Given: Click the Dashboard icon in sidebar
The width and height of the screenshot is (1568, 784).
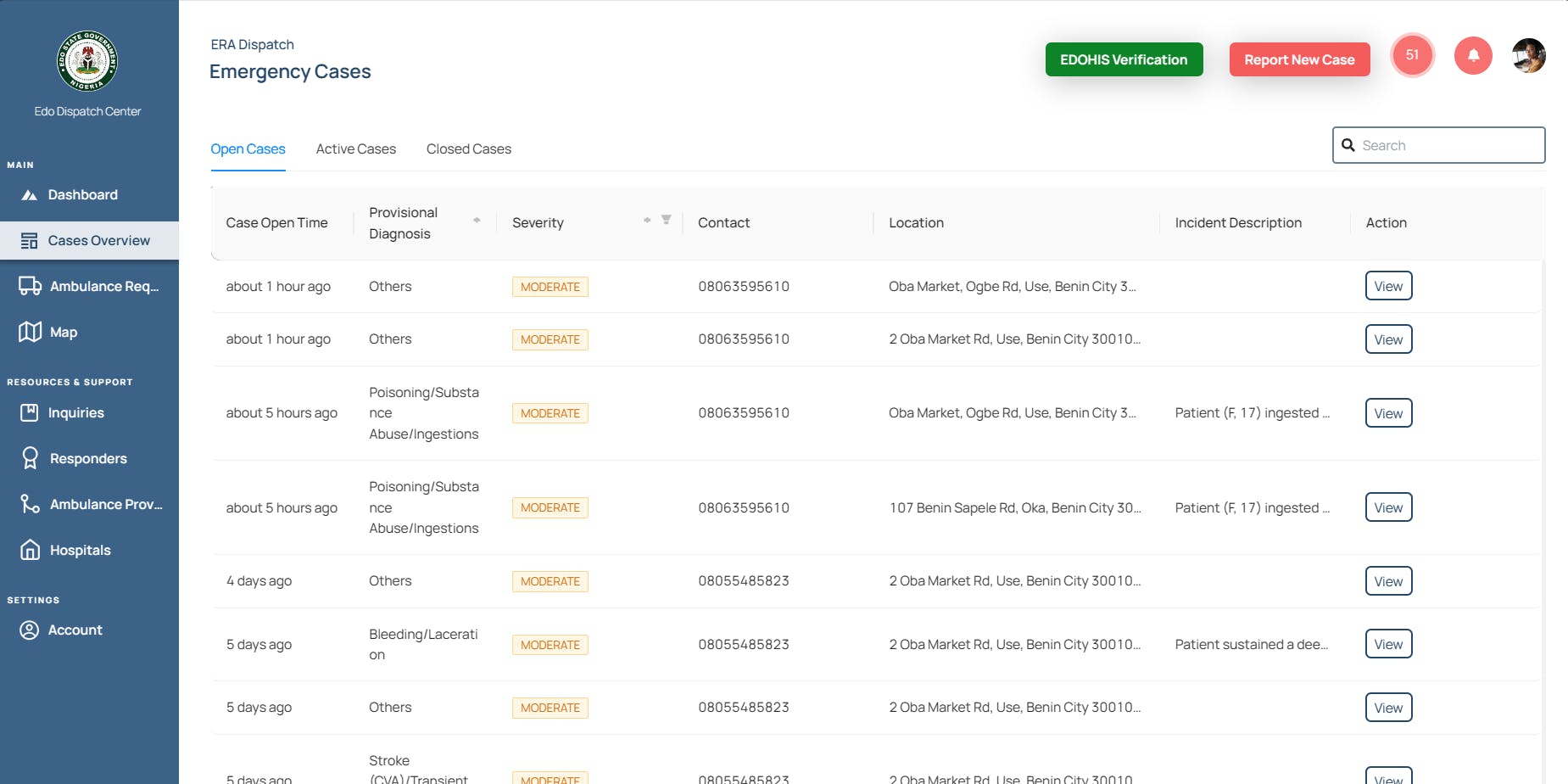Looking at the screenshot, I should point(30,195).
